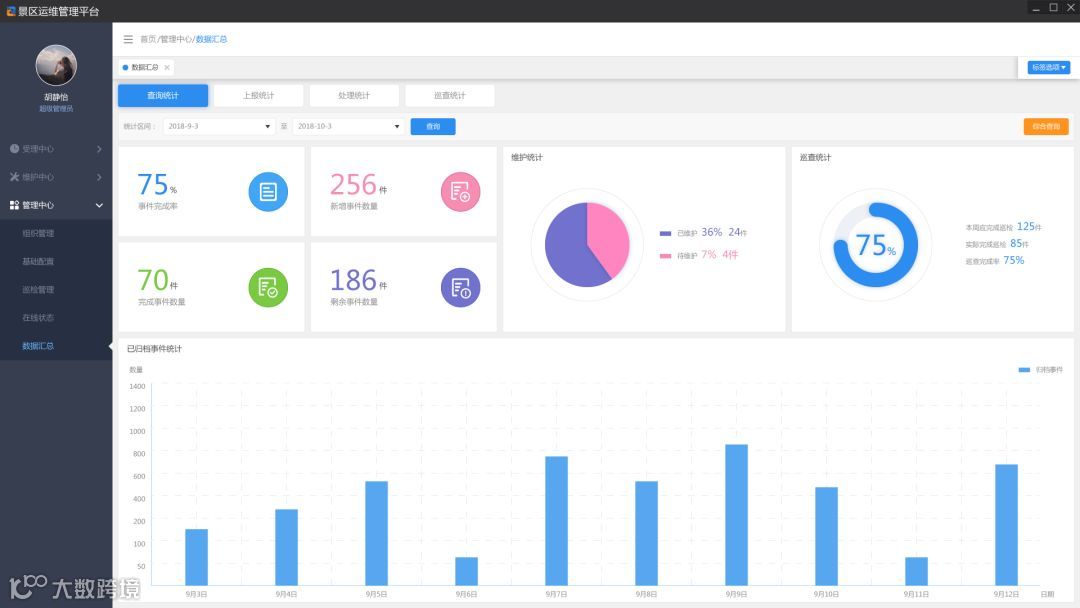Click the 数据汇总 breadcrumb link
The height and width of the screenshot is (608, 1080).
click(211, 39)
